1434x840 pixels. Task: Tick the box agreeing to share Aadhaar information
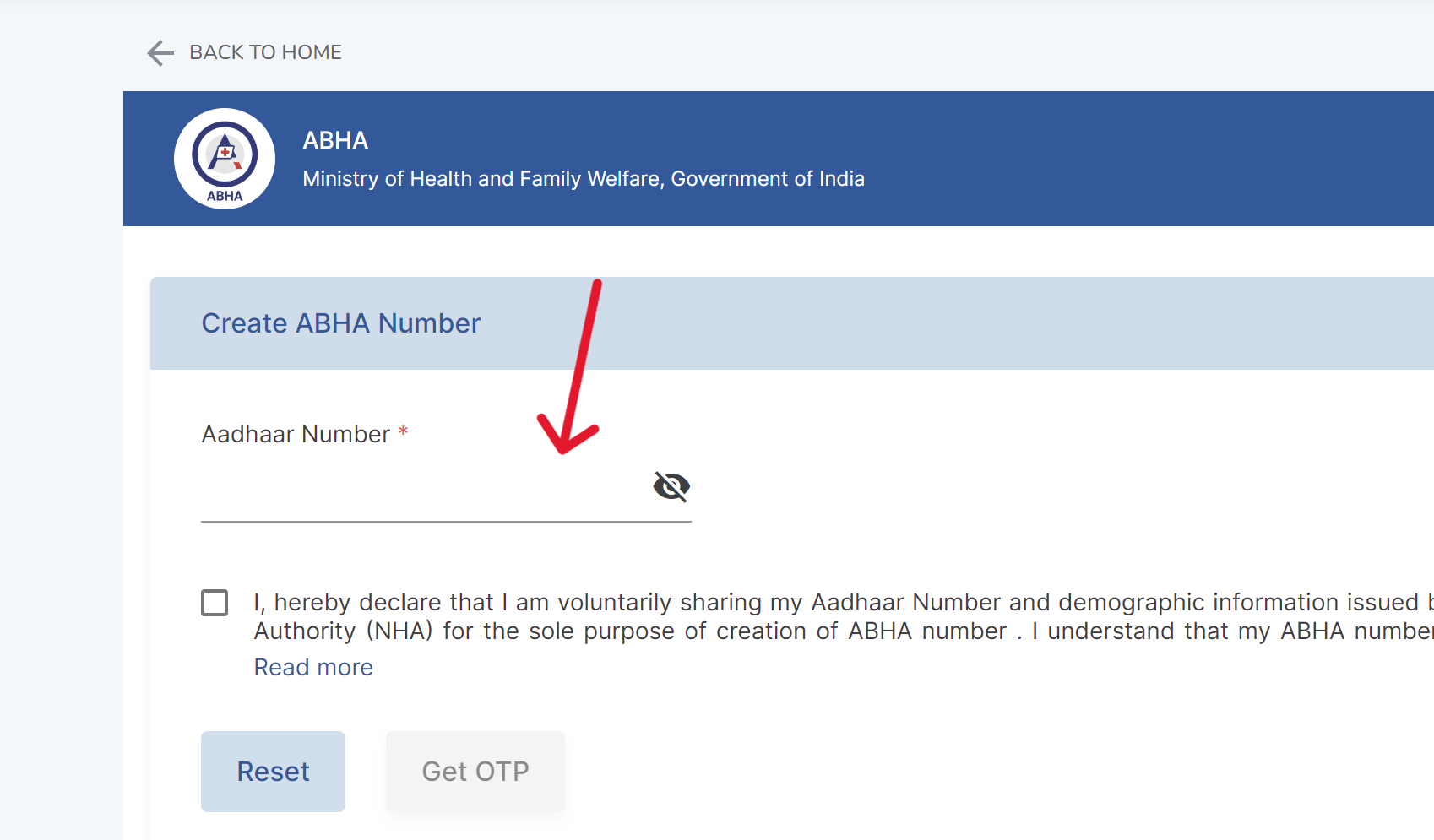(215, 602)
